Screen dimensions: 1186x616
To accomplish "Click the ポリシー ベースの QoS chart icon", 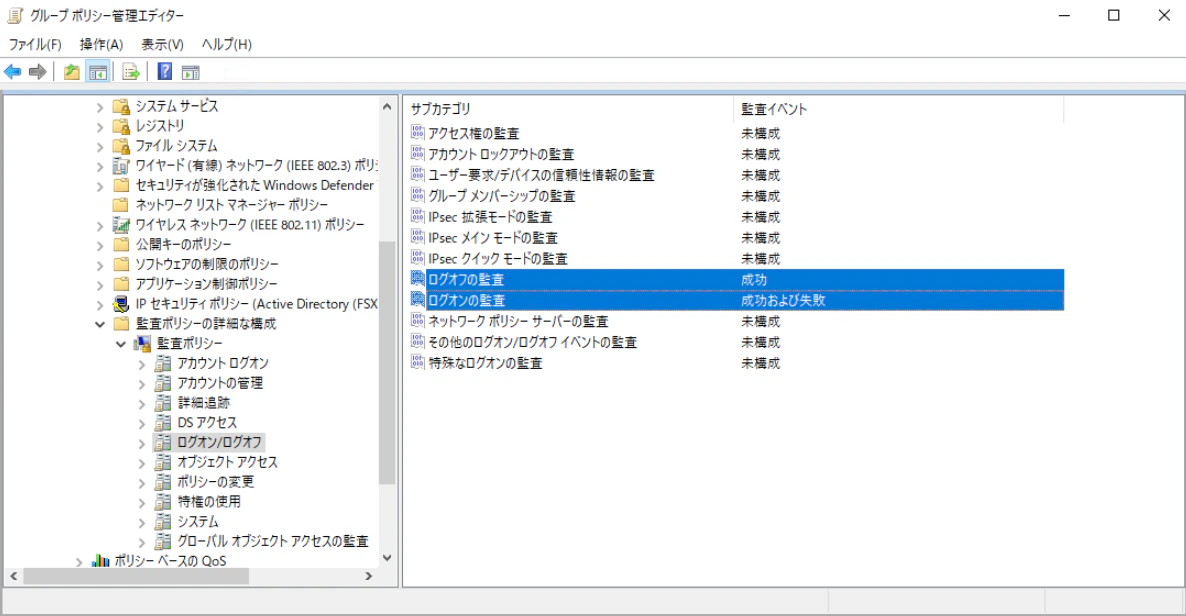I will click(100, 561).
